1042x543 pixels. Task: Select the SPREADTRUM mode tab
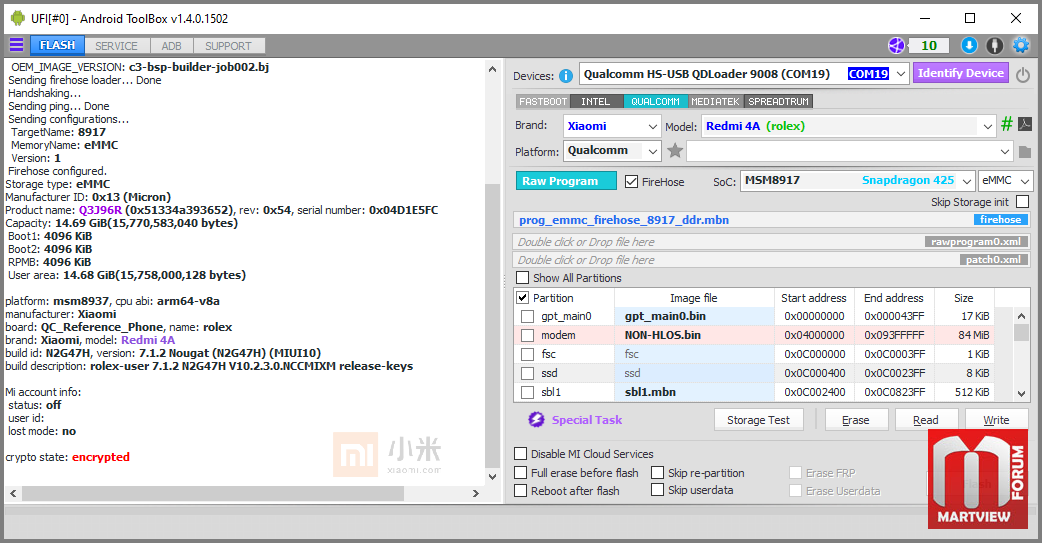click(x=778, y=102)
